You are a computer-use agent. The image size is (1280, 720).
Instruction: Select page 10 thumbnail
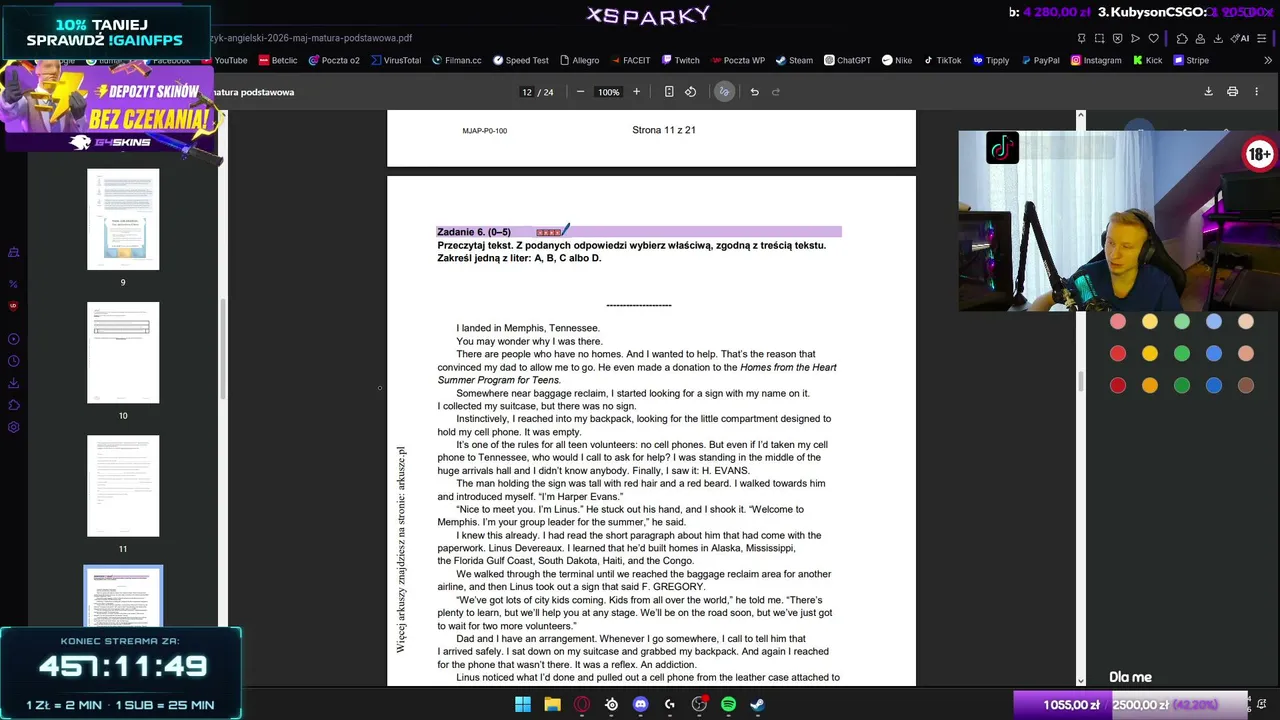point(123,353)
